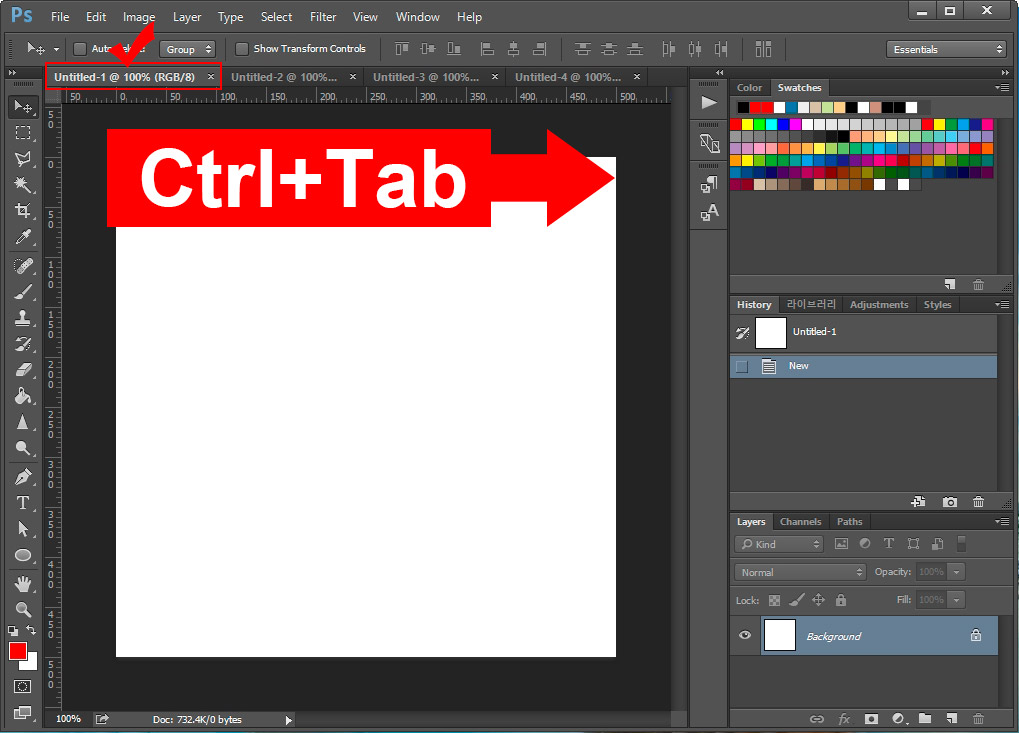The image size is (1019, 733).
Task: Open the Styles panel tab
Action: click(938, 305)
